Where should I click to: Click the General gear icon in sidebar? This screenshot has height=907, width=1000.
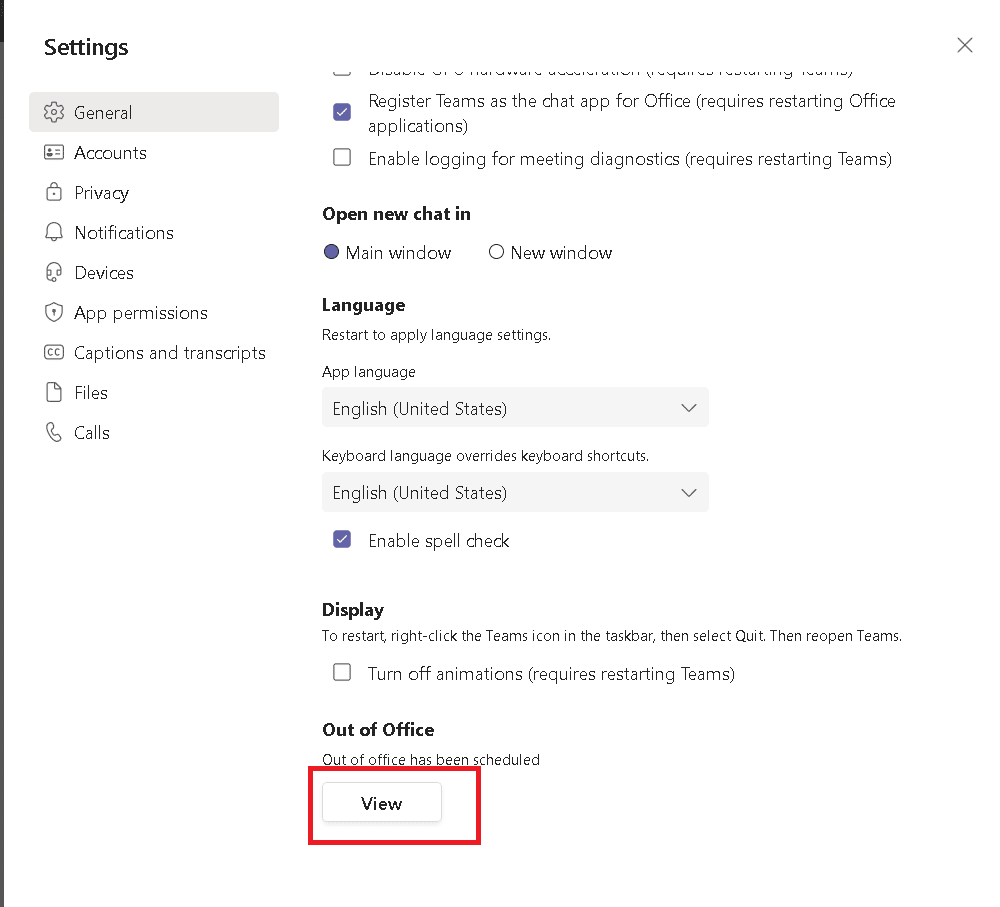(x=54, y=112)
